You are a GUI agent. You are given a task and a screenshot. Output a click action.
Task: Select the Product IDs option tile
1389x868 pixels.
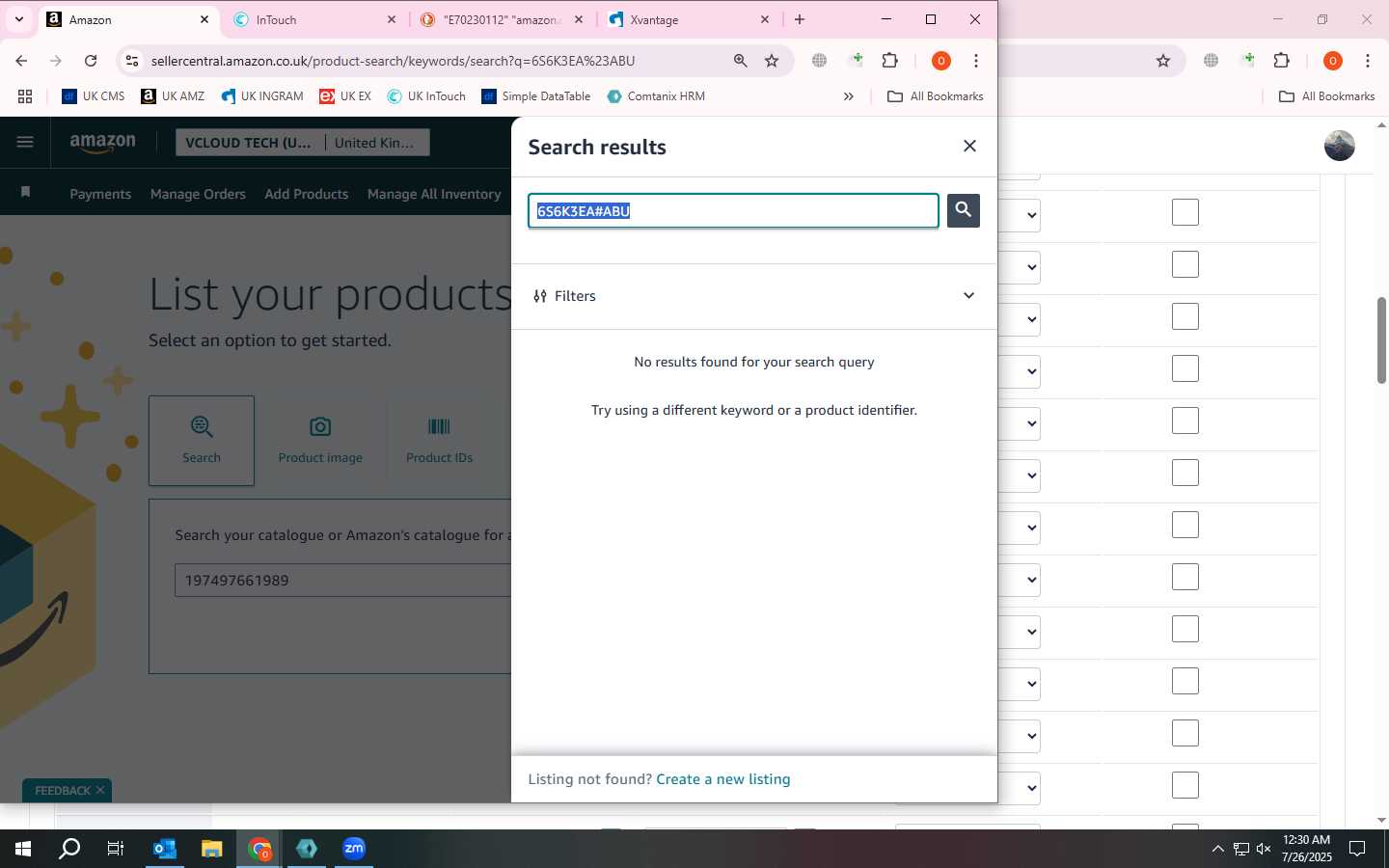tap(439, 440)
